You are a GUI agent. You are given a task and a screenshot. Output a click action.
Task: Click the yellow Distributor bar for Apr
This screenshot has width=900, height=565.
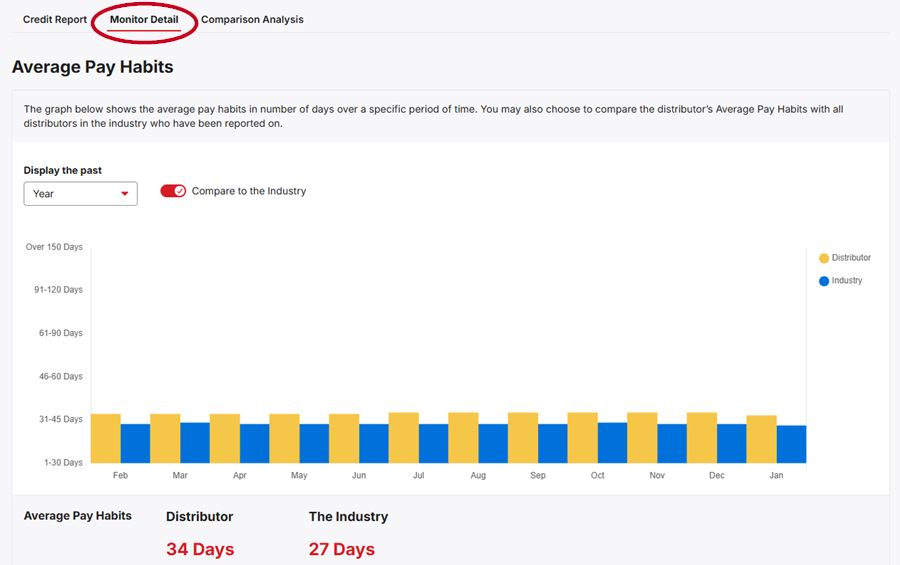click(x=225, y=438)
